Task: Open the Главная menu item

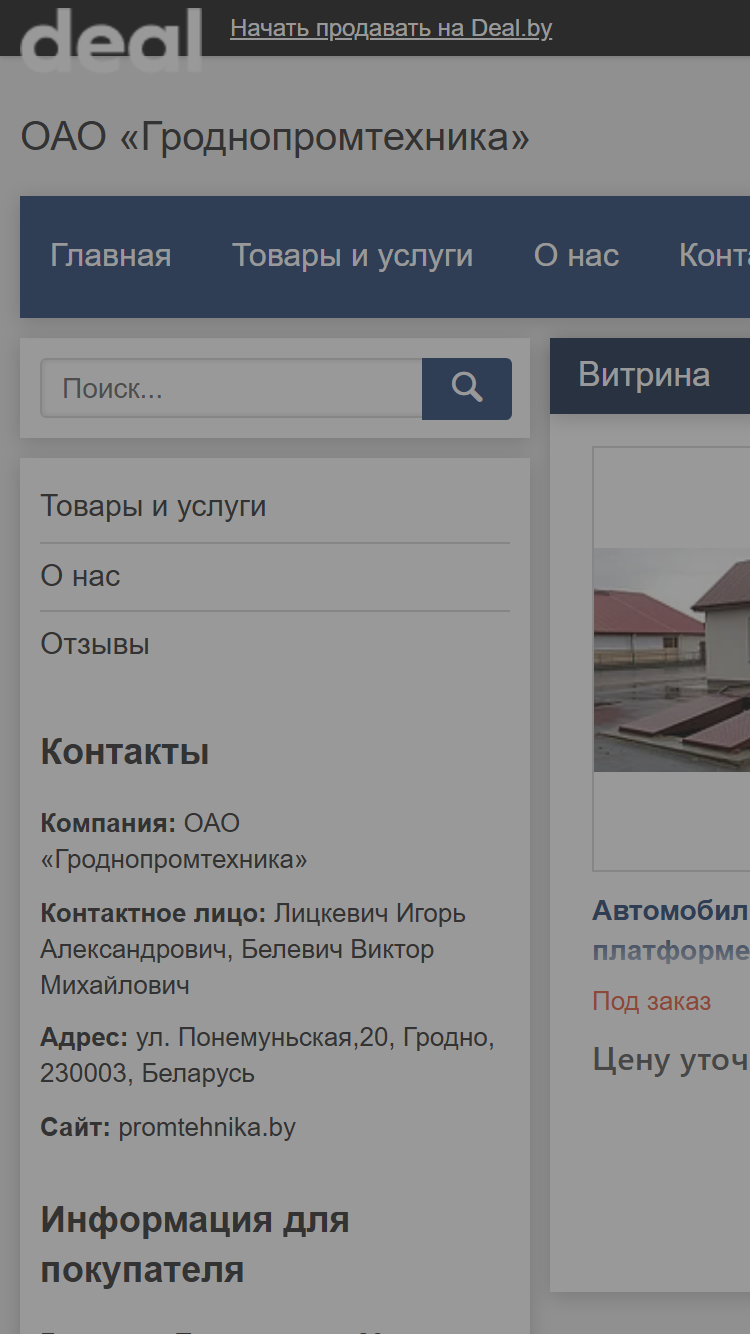Action: coord(111,256)
